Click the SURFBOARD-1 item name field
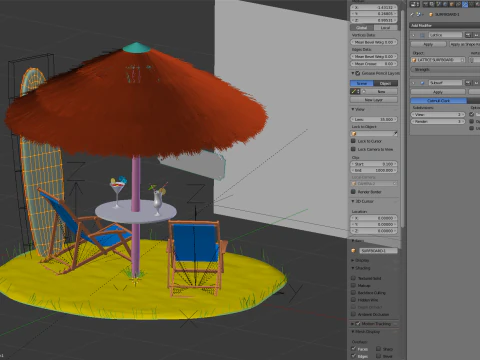 tap(378, 251)
